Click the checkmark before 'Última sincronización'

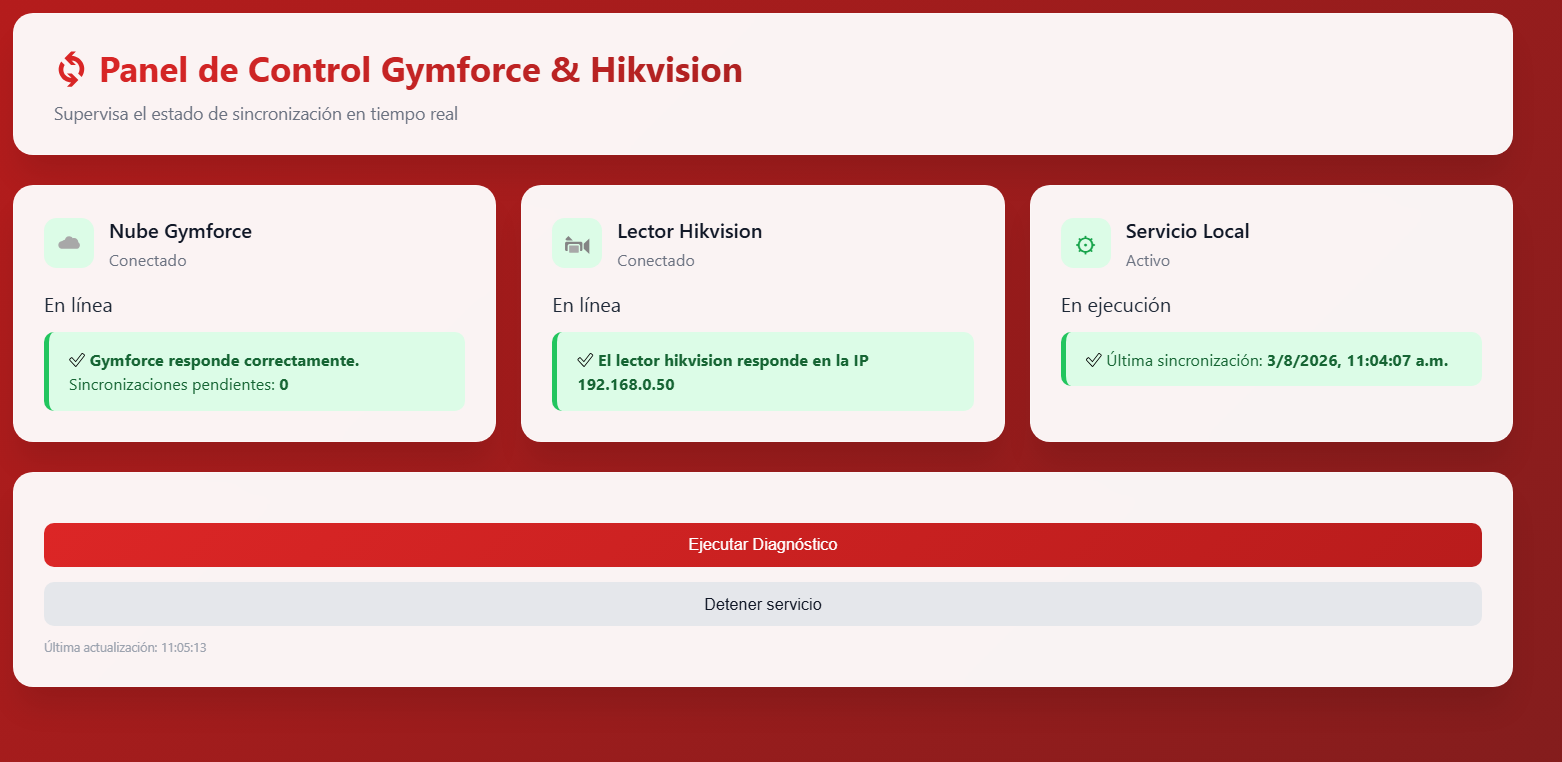tap(1094, 360)
